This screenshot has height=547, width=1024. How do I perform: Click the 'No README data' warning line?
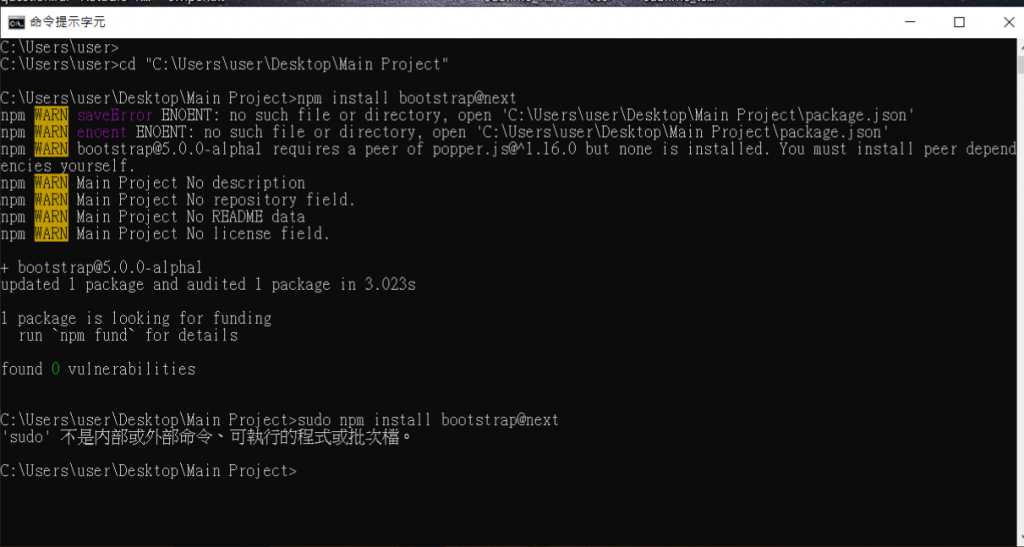(x=153, y=217)
